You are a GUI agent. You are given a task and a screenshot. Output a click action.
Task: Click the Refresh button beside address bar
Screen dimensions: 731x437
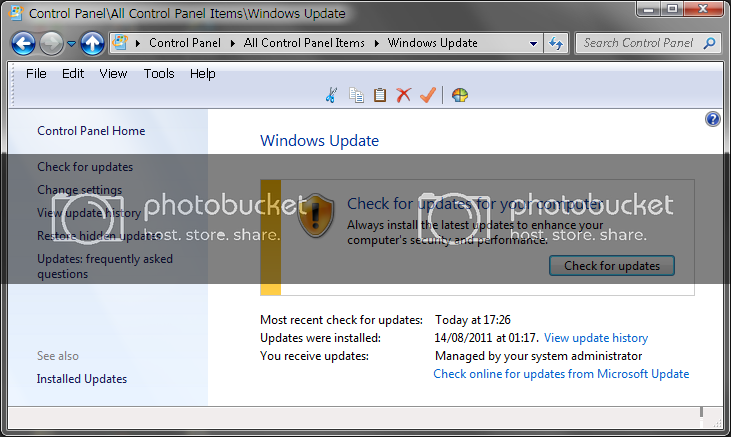(556, 43)
